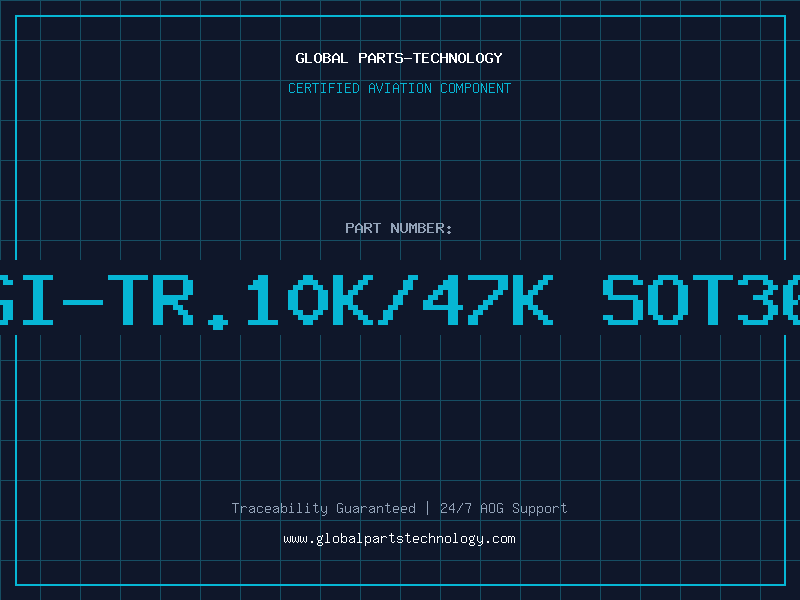This screenshot has height=600, width=800.
Task: Select the CERTIFIED AVIATION COMPONENT subtitle
Action: pos(399,88)
